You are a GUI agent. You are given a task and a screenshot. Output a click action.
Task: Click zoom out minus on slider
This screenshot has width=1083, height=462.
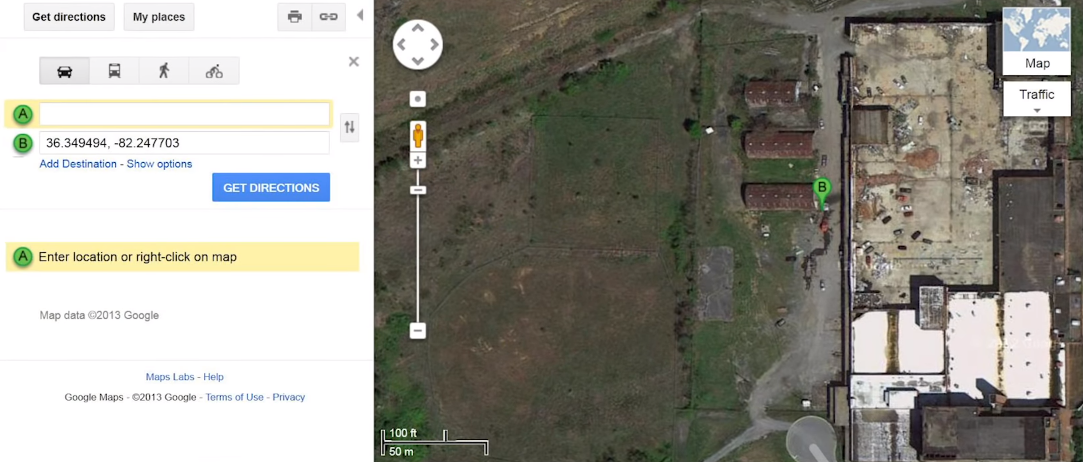[418, 331]
